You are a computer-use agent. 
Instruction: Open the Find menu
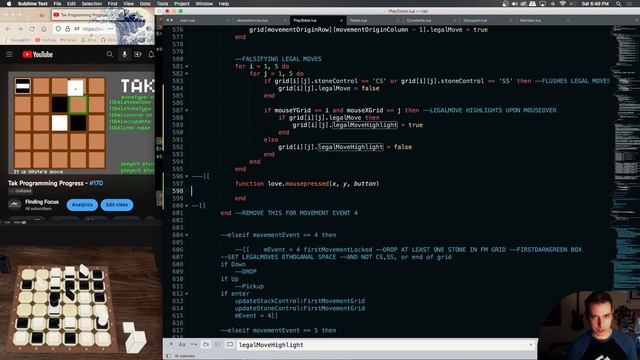tap(112, 4)
